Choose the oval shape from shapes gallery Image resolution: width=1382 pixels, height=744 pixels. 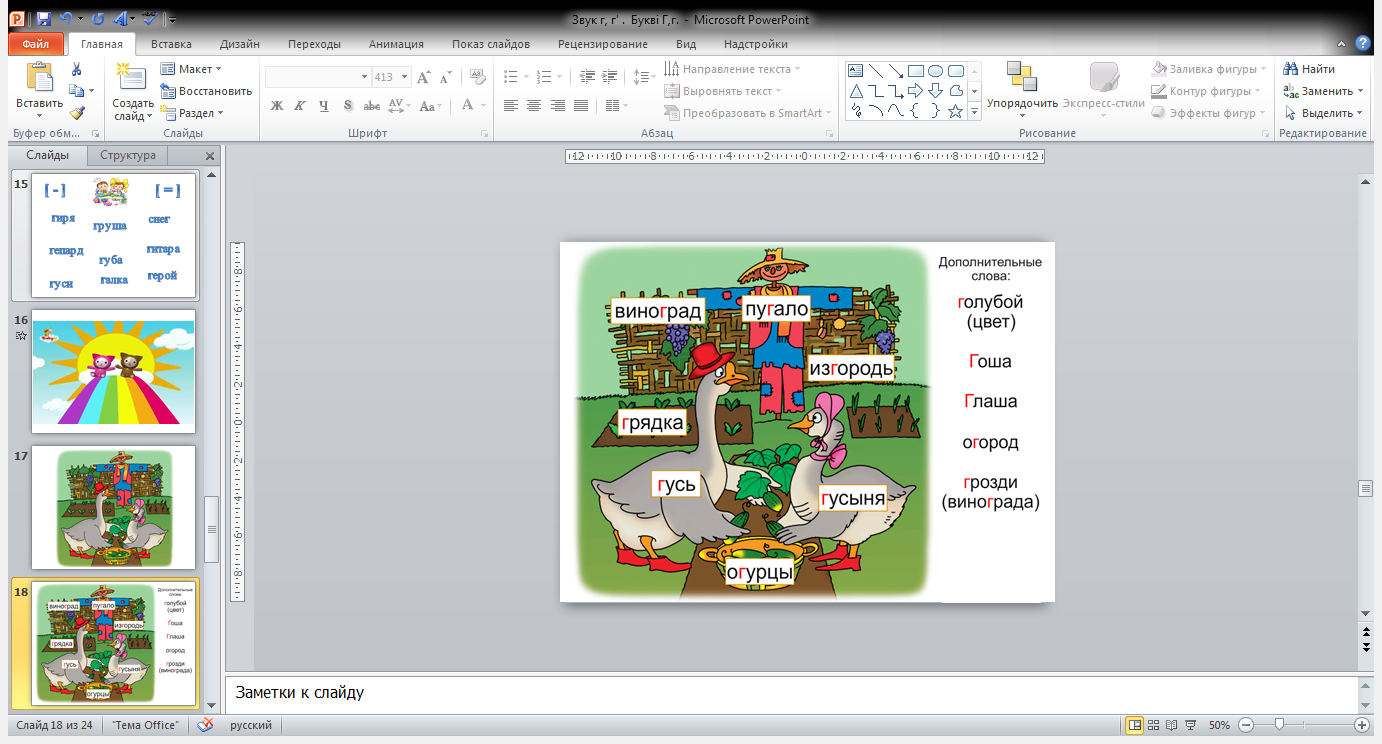coord(935,70)
